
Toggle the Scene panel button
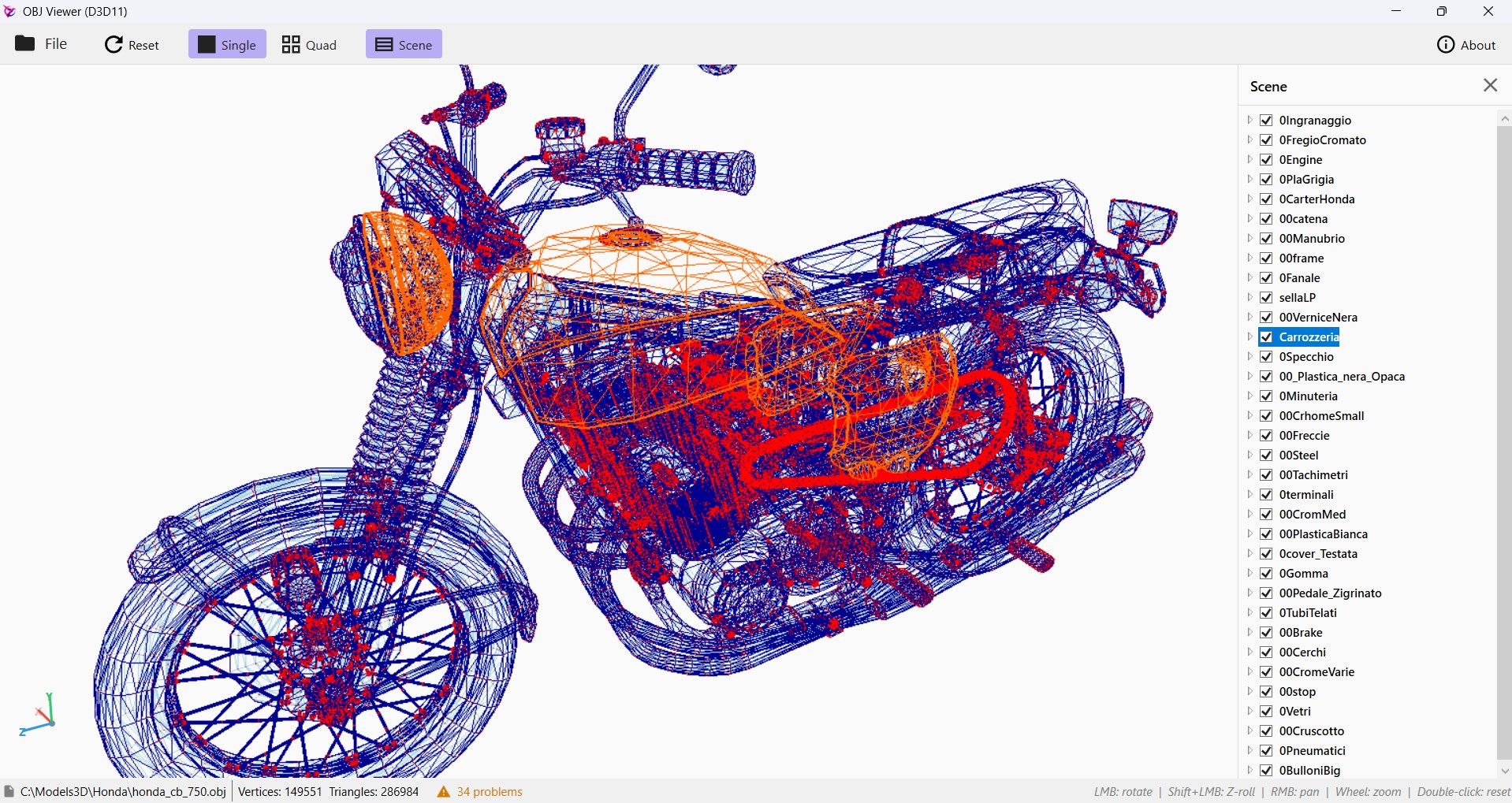[404, 45]
